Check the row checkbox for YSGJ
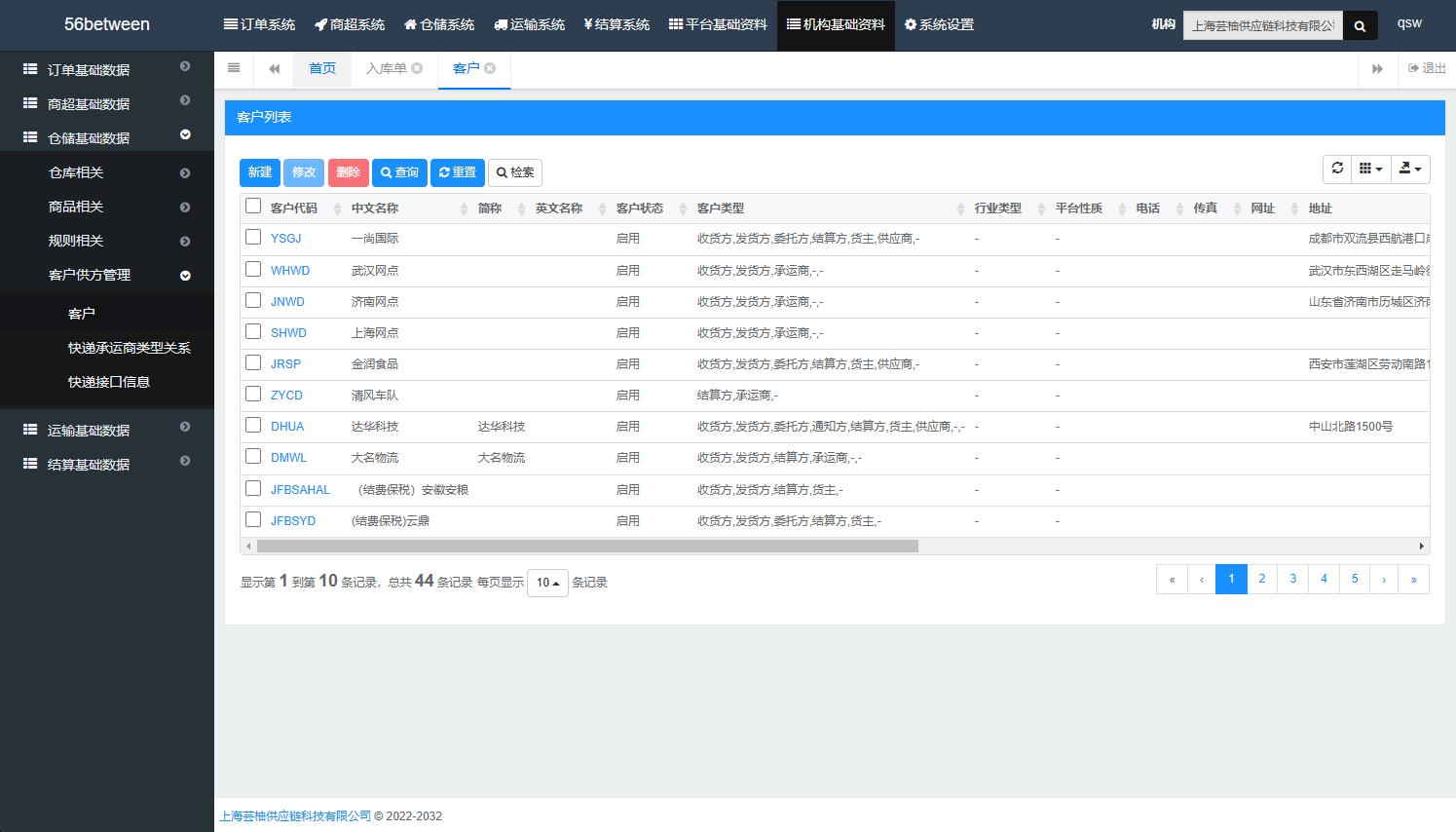 click(x=253, y=237)
